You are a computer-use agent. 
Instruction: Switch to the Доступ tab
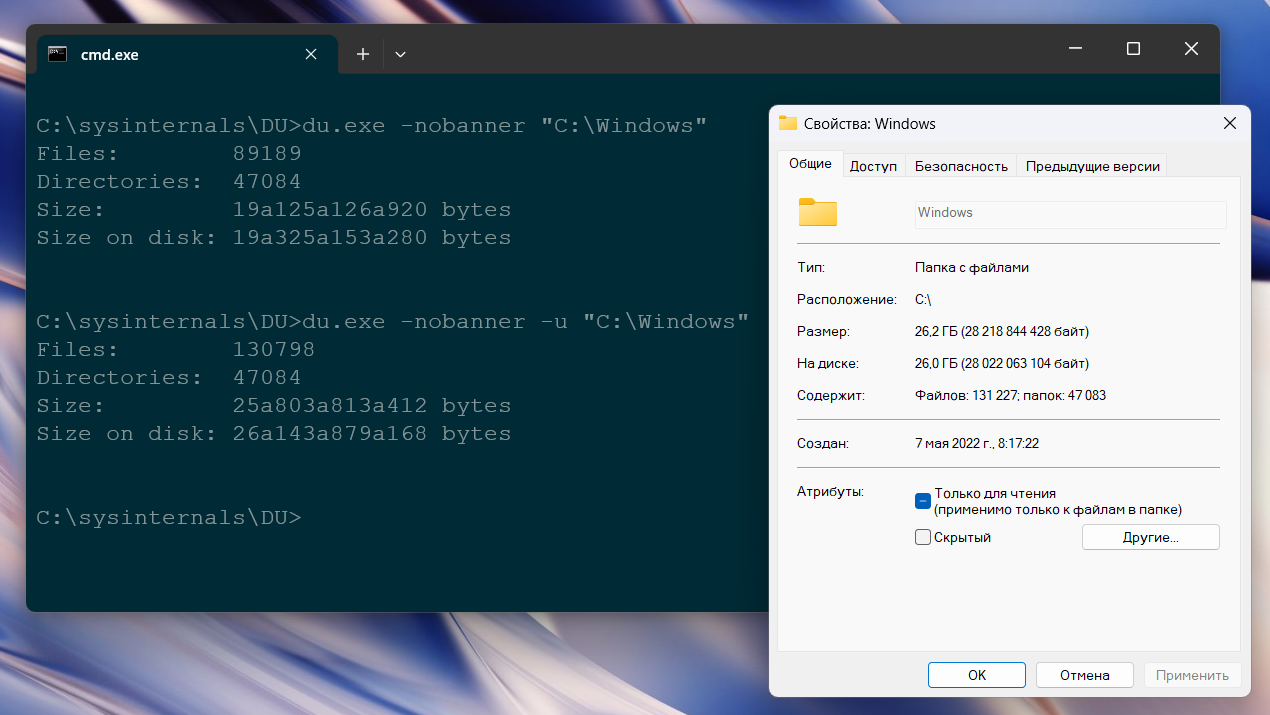click(873, 166)
